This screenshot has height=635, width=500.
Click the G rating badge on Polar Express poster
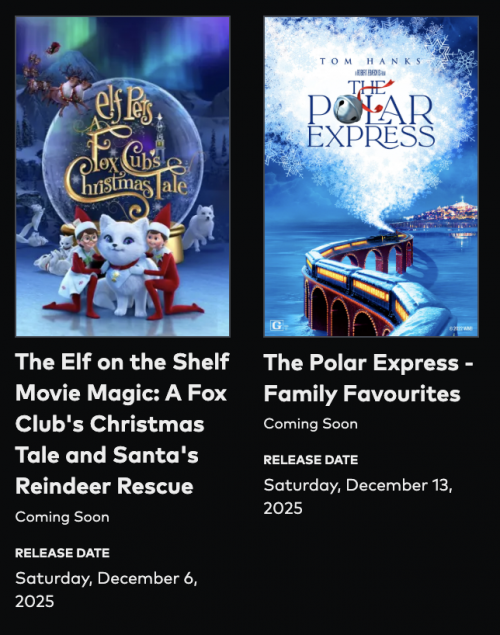coord(277,325)
